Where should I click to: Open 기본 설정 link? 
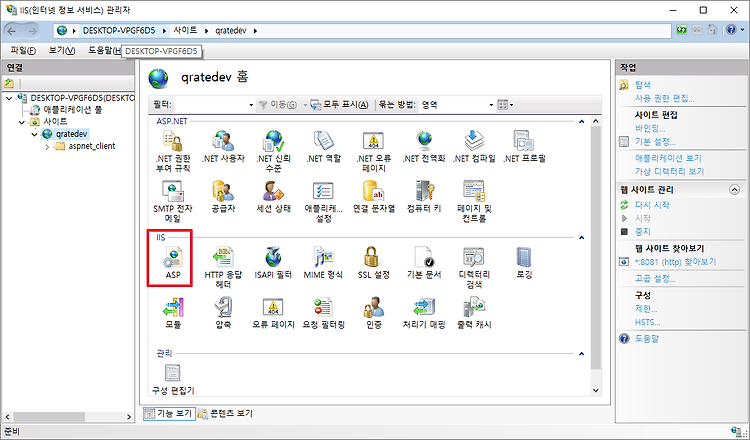(x=655, y=142)
